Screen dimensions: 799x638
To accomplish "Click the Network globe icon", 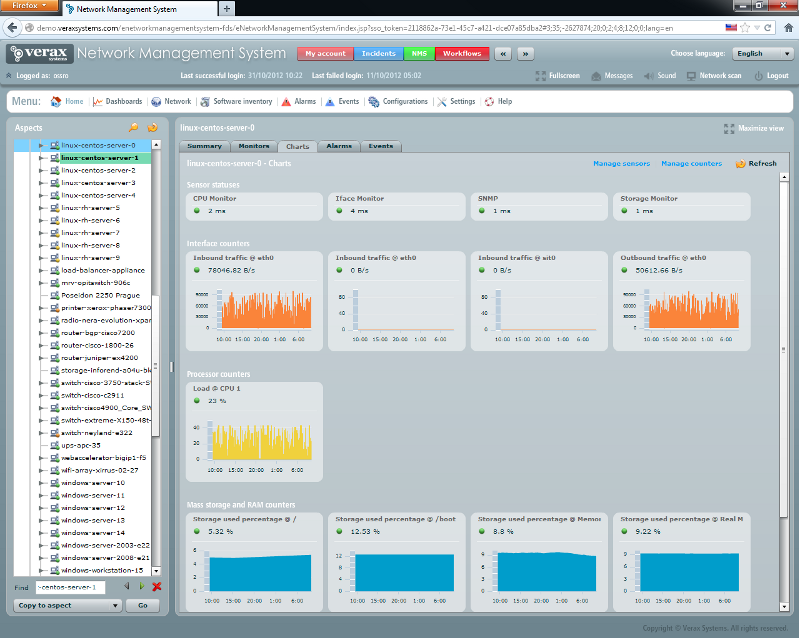I will (x=156, y=101).
